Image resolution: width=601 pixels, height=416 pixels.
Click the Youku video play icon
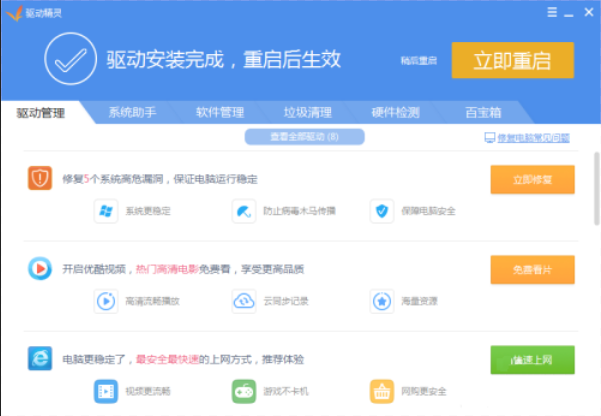(40, 268)
